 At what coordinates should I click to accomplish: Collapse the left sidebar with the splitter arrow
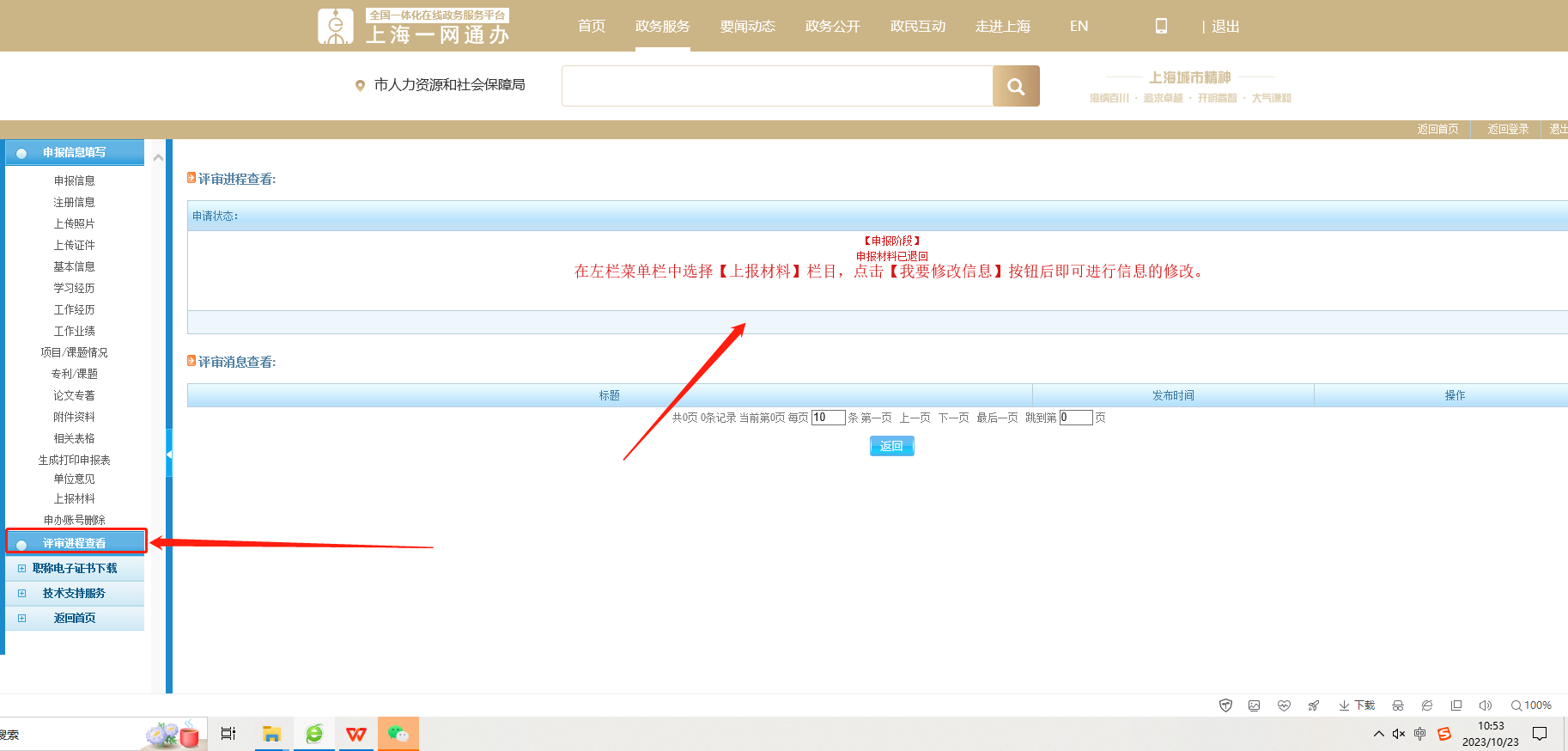tap(169, 454)
